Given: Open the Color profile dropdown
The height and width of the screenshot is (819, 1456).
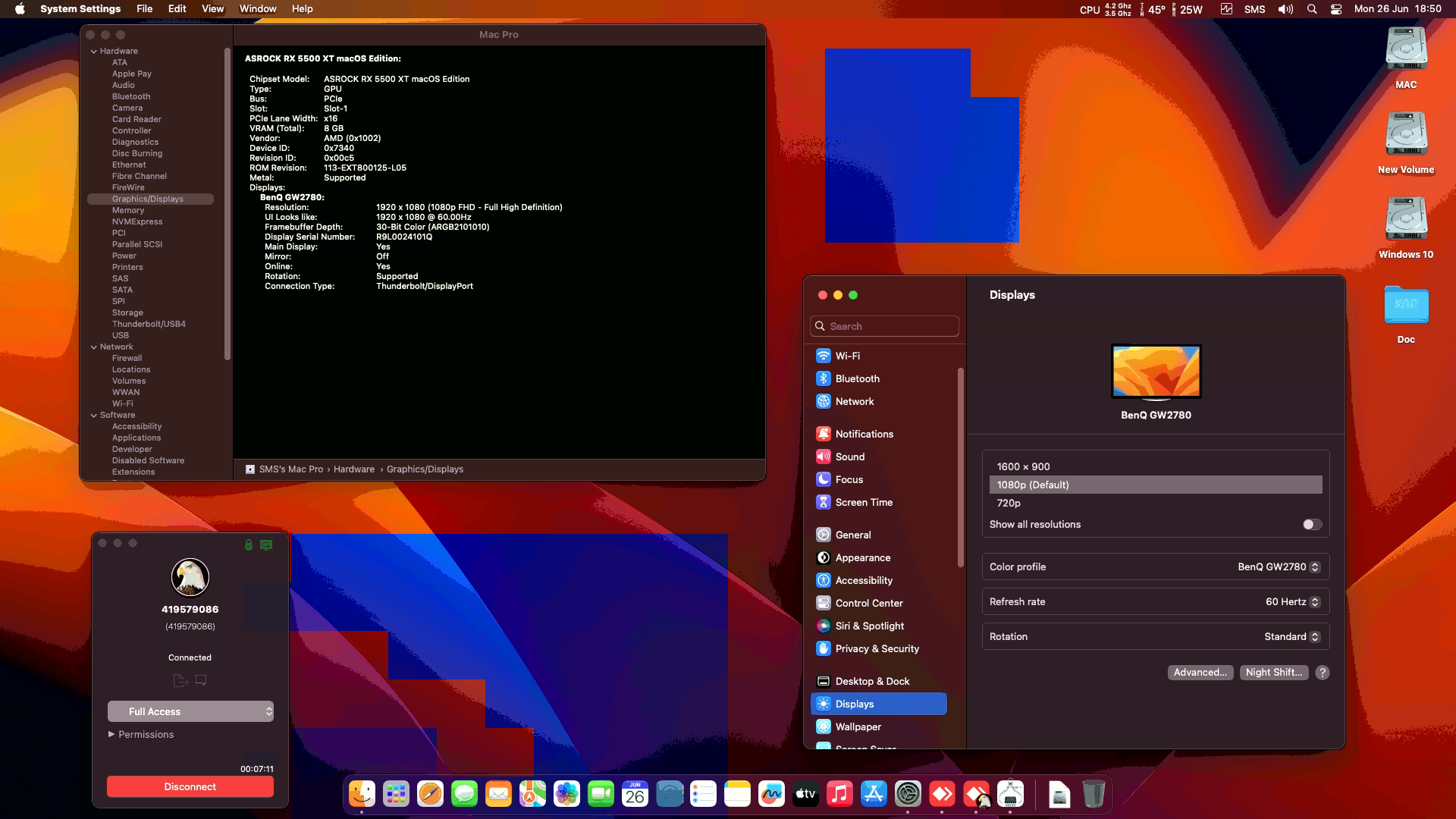Looking at the screenshot, I should click(1279, 566).
